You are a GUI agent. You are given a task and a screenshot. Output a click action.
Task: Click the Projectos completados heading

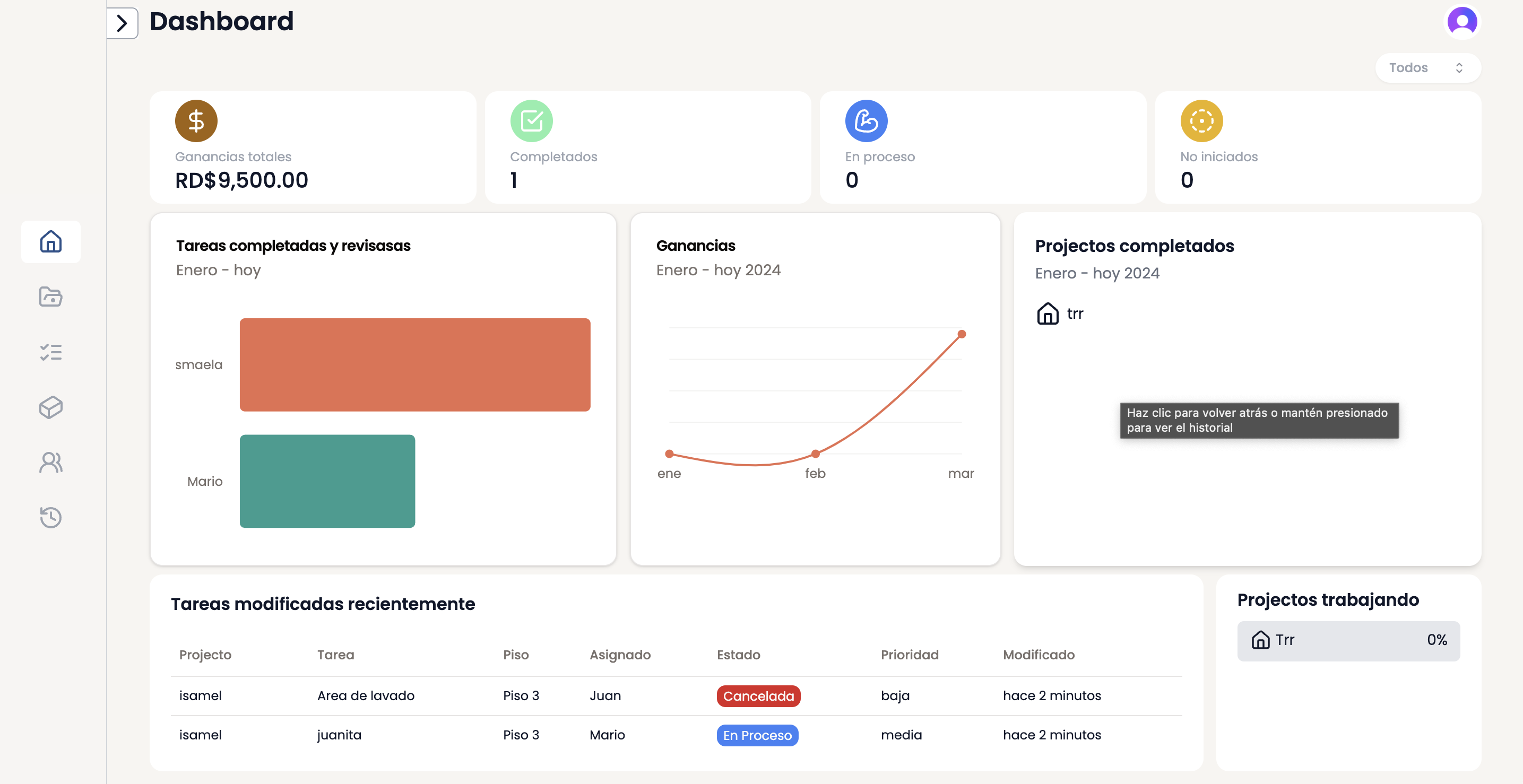click(x=1134, y=246)
